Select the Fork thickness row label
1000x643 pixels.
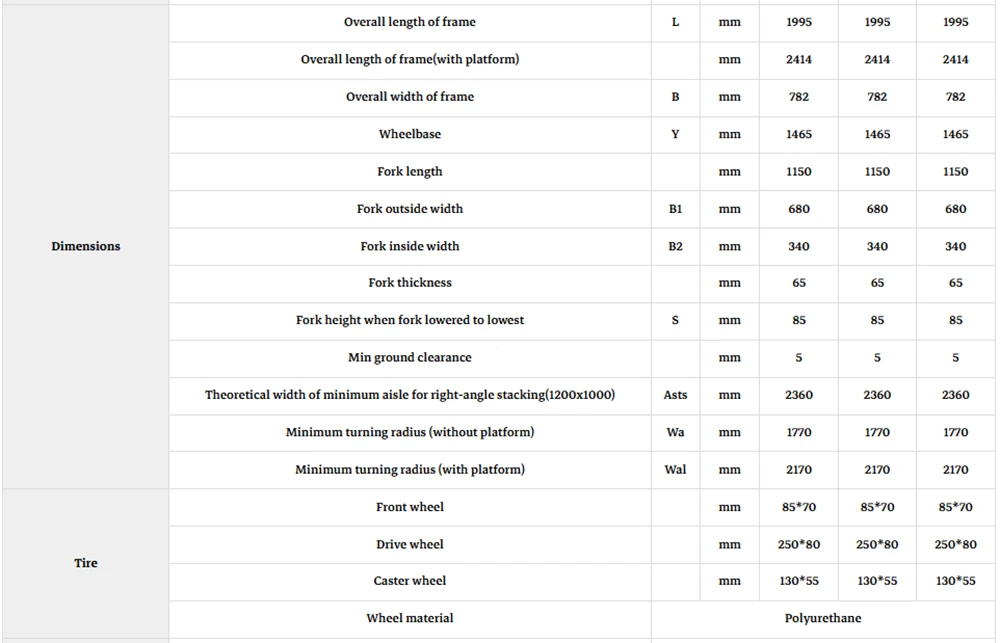tap(409, 283)
